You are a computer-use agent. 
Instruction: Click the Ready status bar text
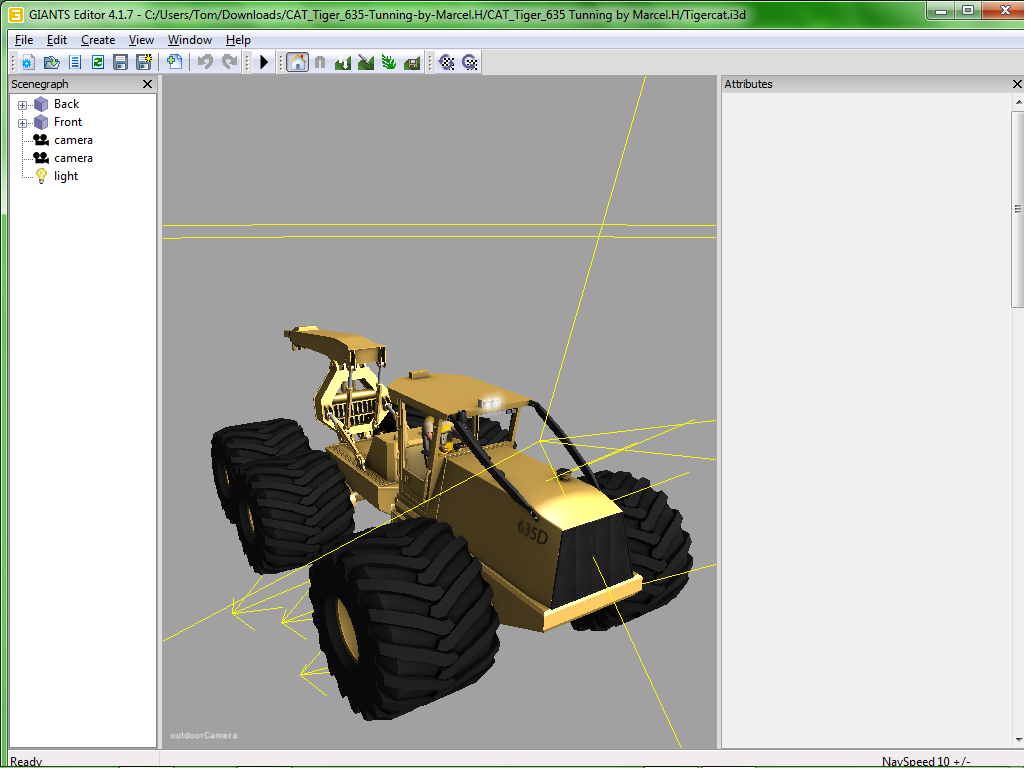pos(26,763)
